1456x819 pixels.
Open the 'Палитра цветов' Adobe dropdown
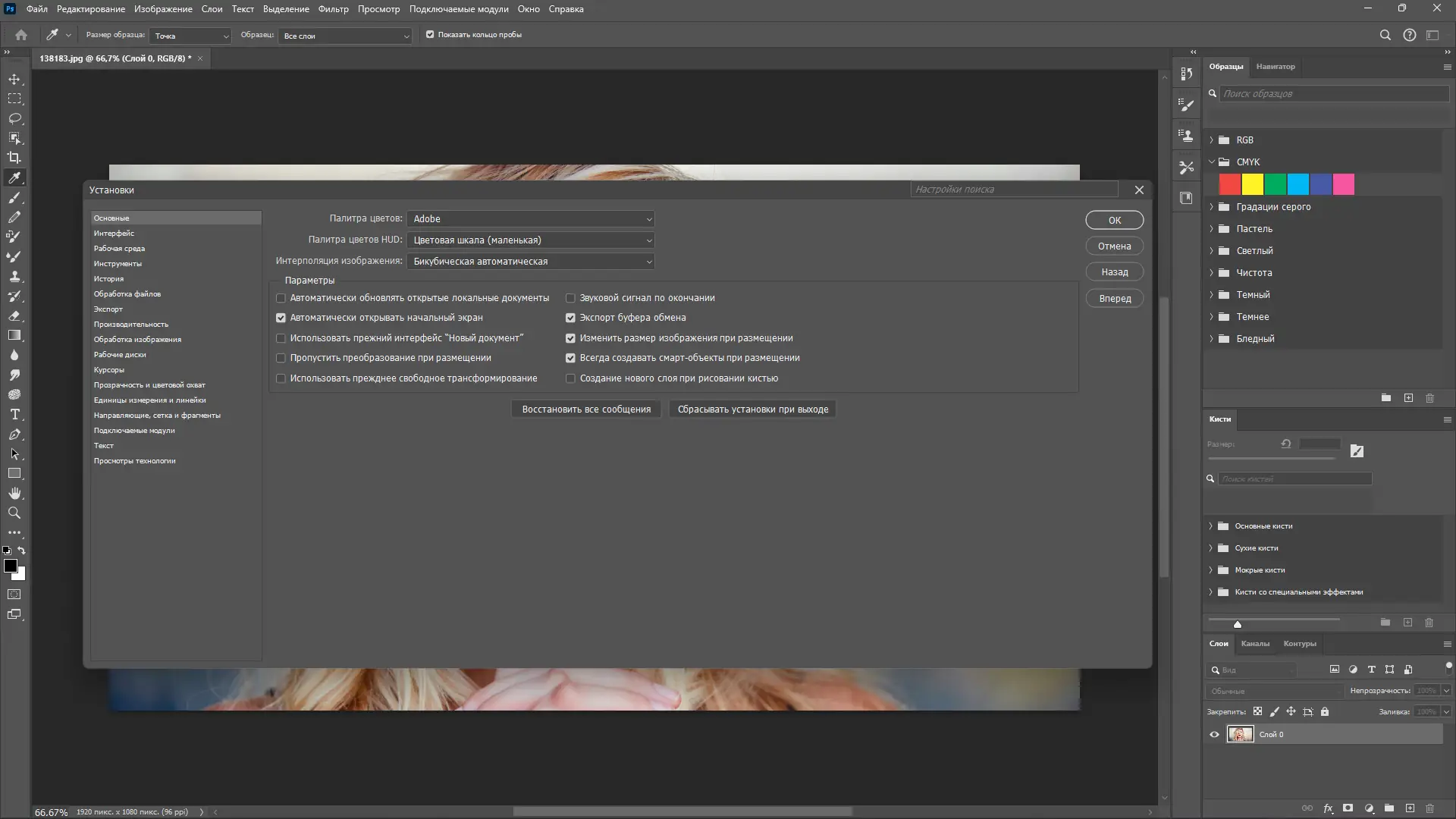(530, 219)
